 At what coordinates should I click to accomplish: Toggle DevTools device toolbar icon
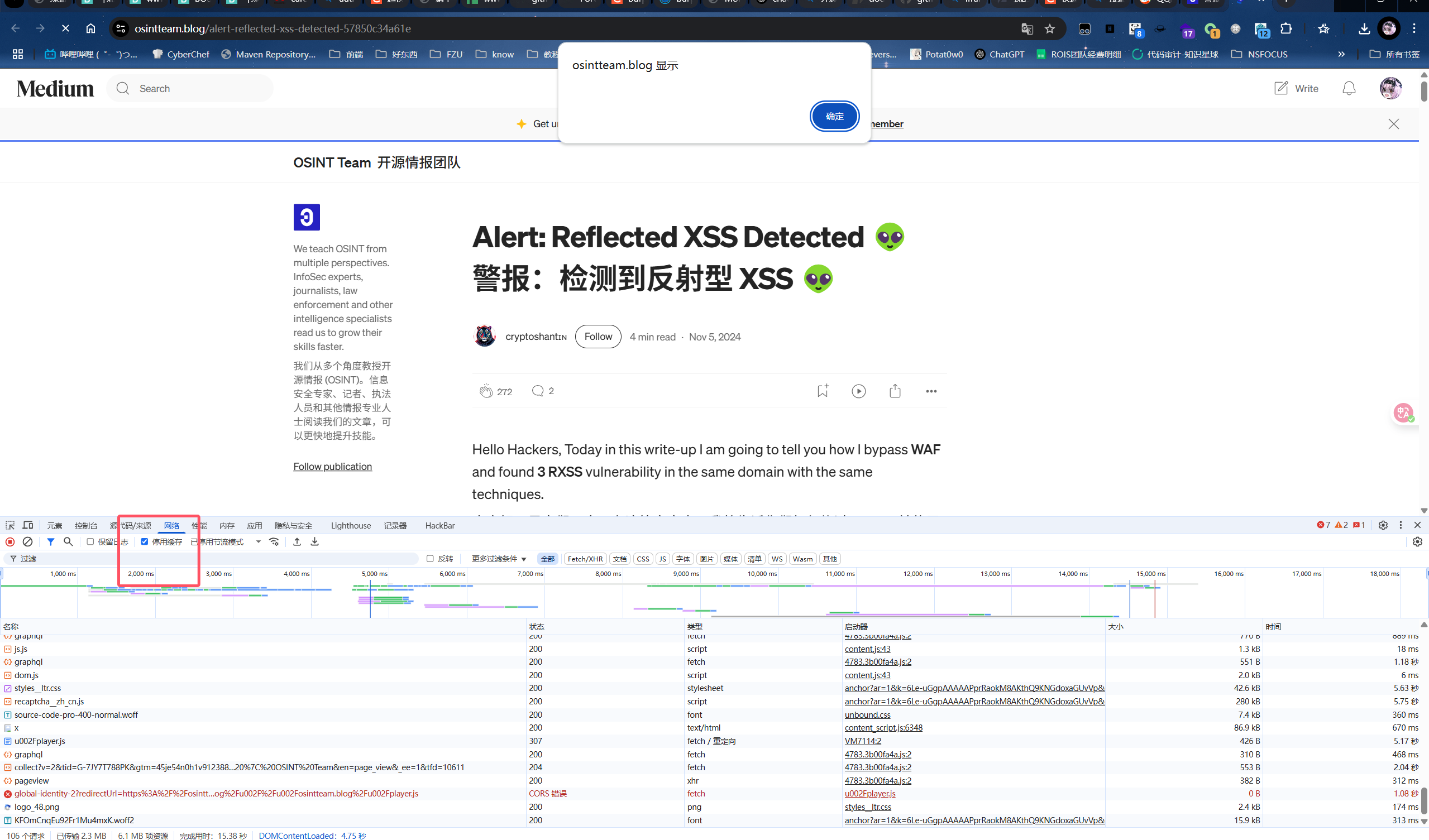[x=28, y=525]
